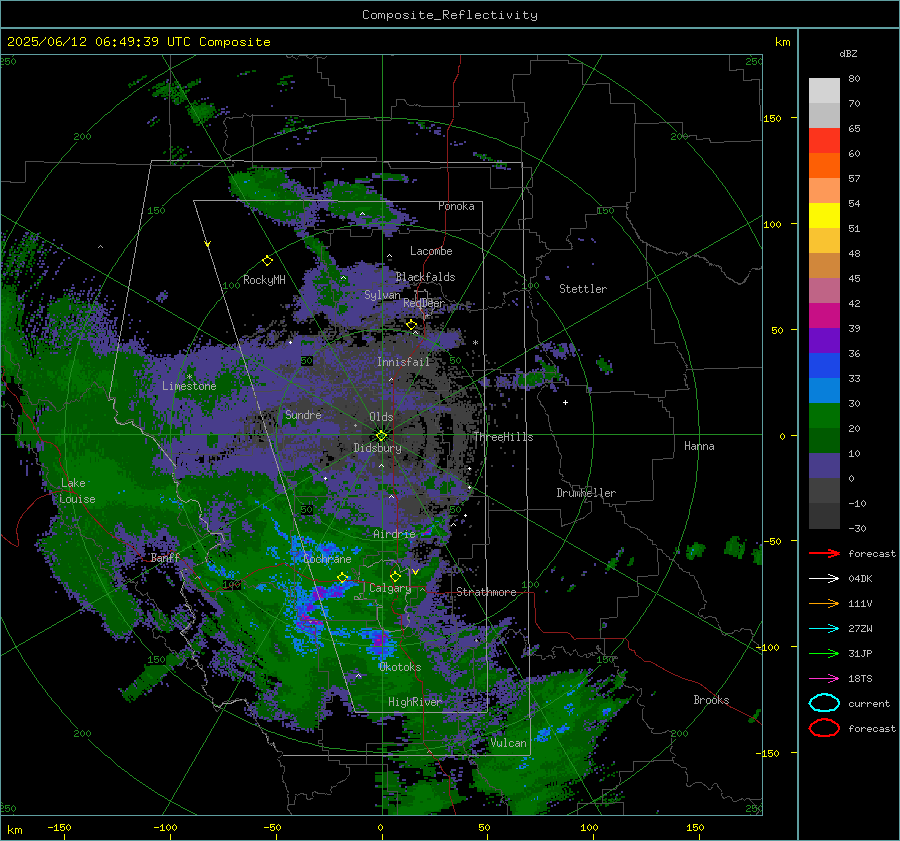
Task: Click the Banff town label
Action: pos(165,557)
